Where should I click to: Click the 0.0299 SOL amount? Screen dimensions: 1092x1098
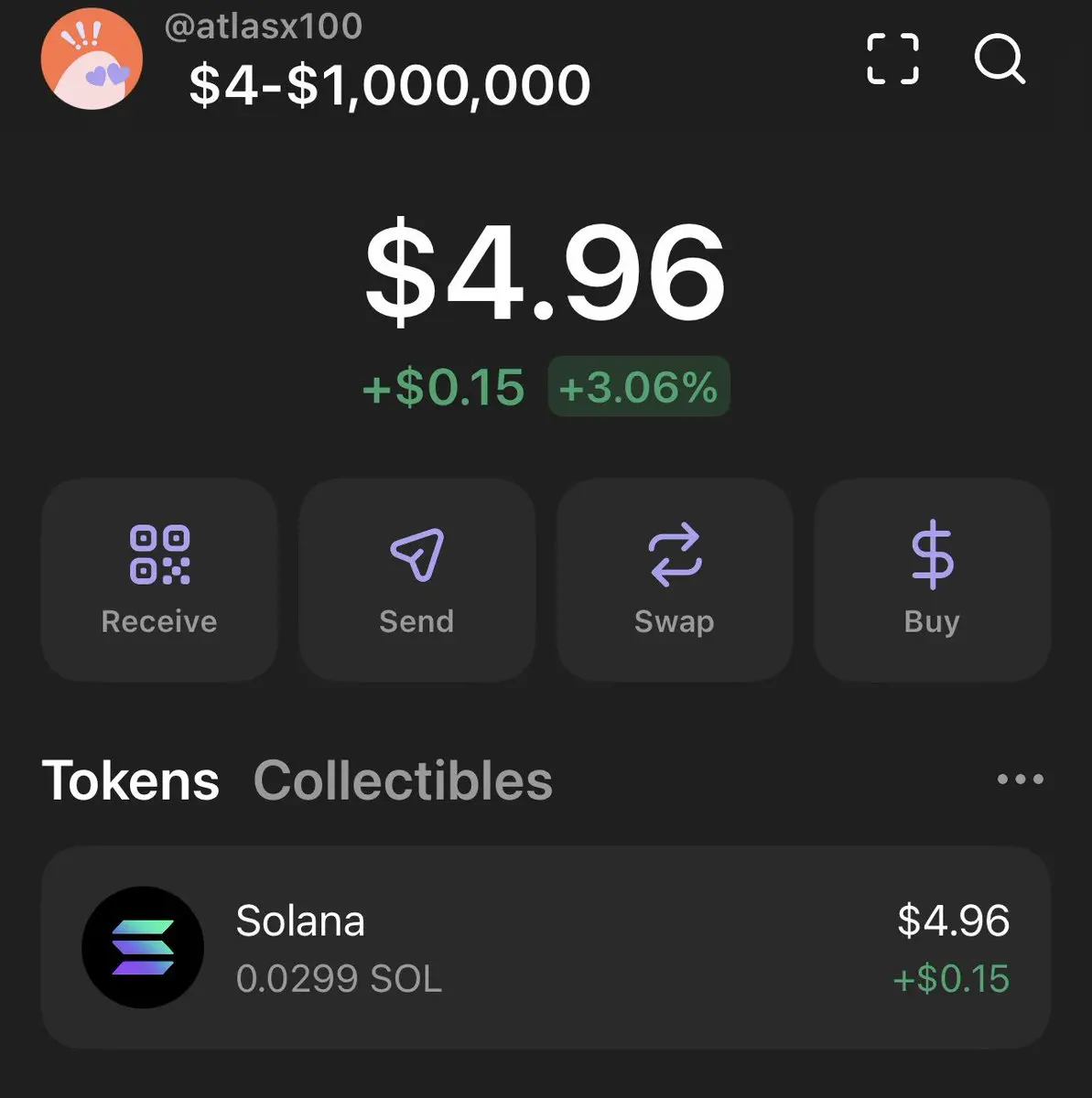click(x=339, y=979)
